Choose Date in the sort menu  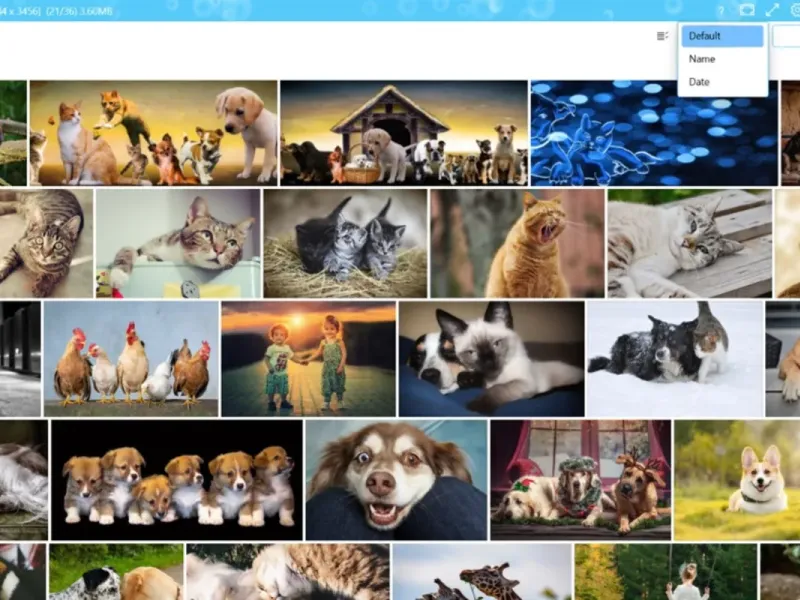coord(722,82)
